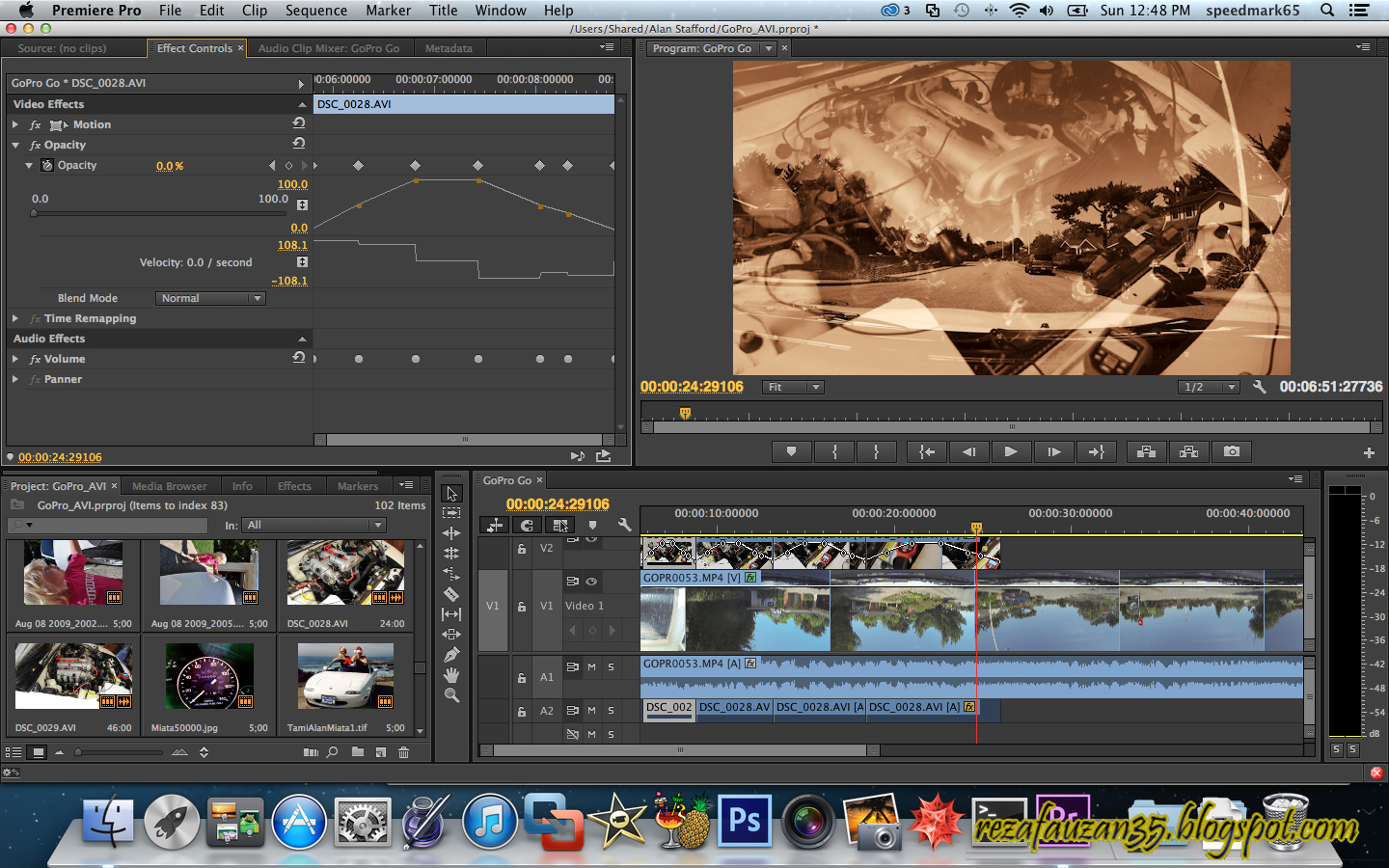
Task: Activate the Zoom tool magnifier
Action: click(451, 695)
